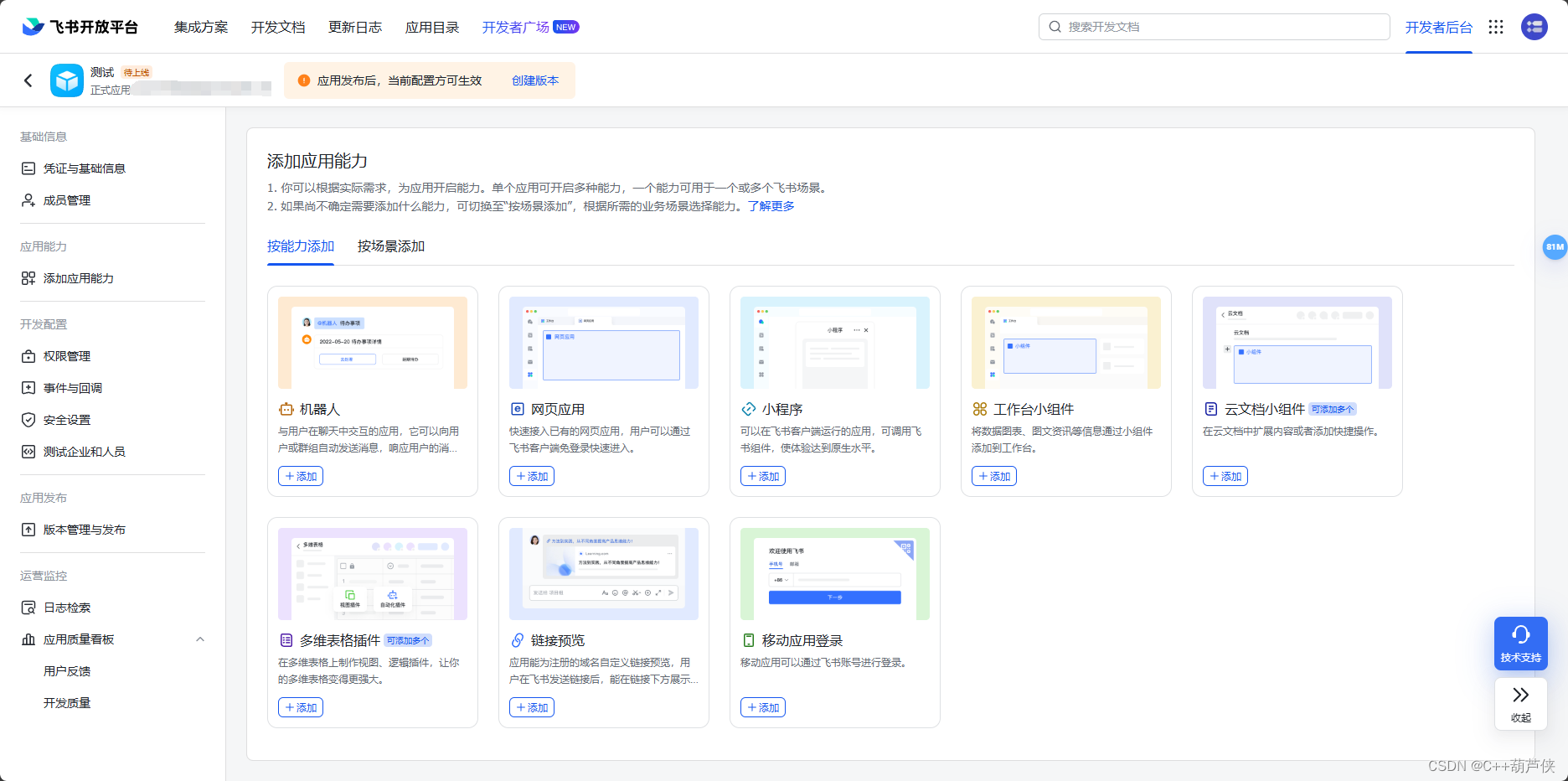Open 开发文档 in the top navigation

pos(278,27)
